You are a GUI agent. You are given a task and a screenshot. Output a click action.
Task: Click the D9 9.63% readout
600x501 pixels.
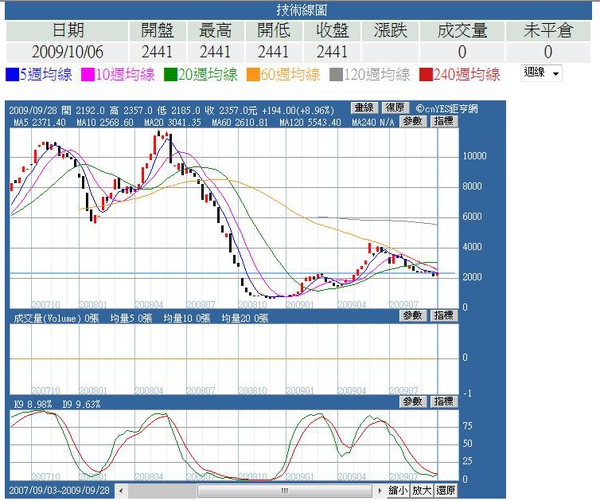81,404
